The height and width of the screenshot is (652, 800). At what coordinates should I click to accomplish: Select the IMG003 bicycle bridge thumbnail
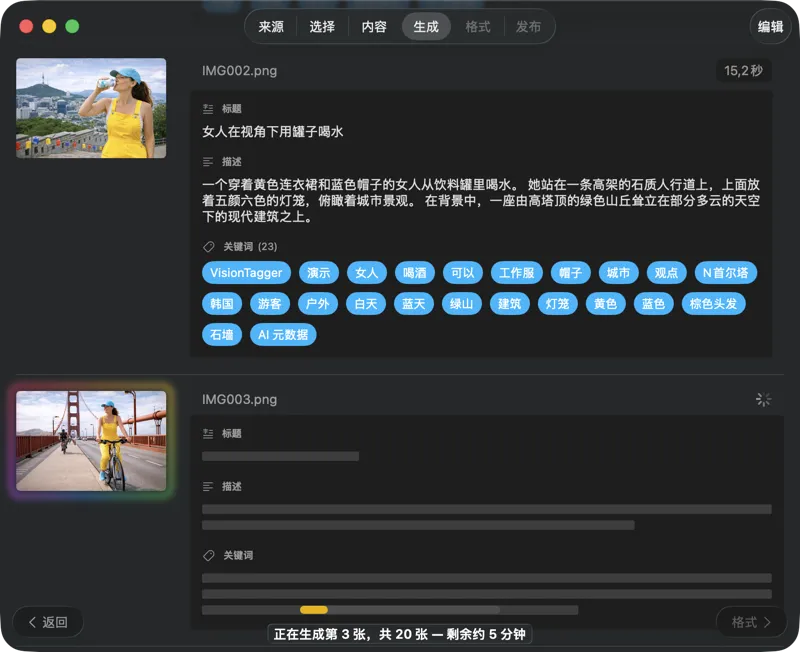pyautogui.click(x=91, y=441)
